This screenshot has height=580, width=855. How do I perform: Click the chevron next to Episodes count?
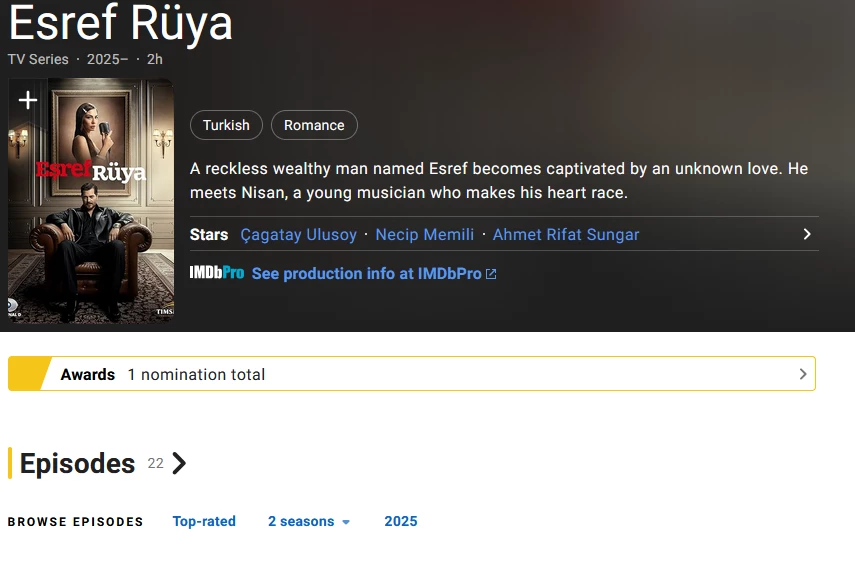coord(179,463)
